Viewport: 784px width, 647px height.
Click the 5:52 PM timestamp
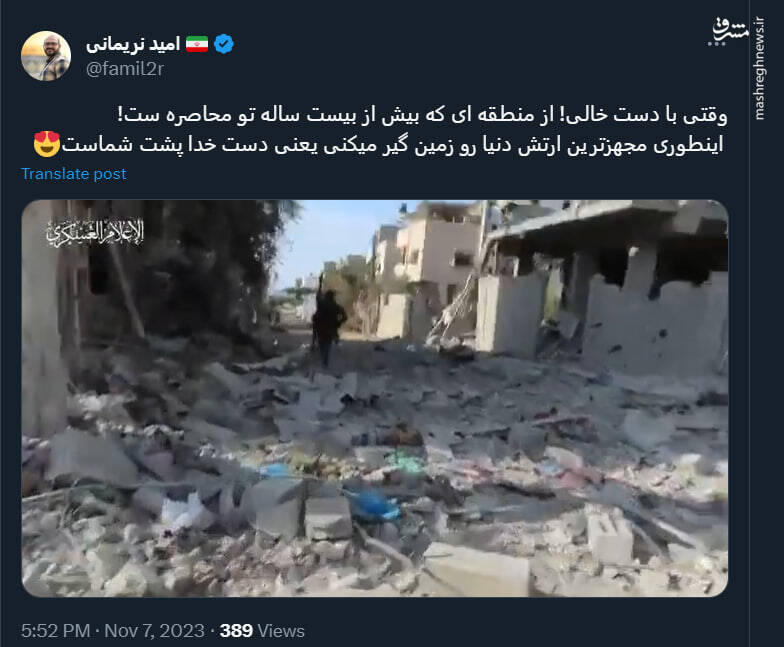click(x=56, y=630)
